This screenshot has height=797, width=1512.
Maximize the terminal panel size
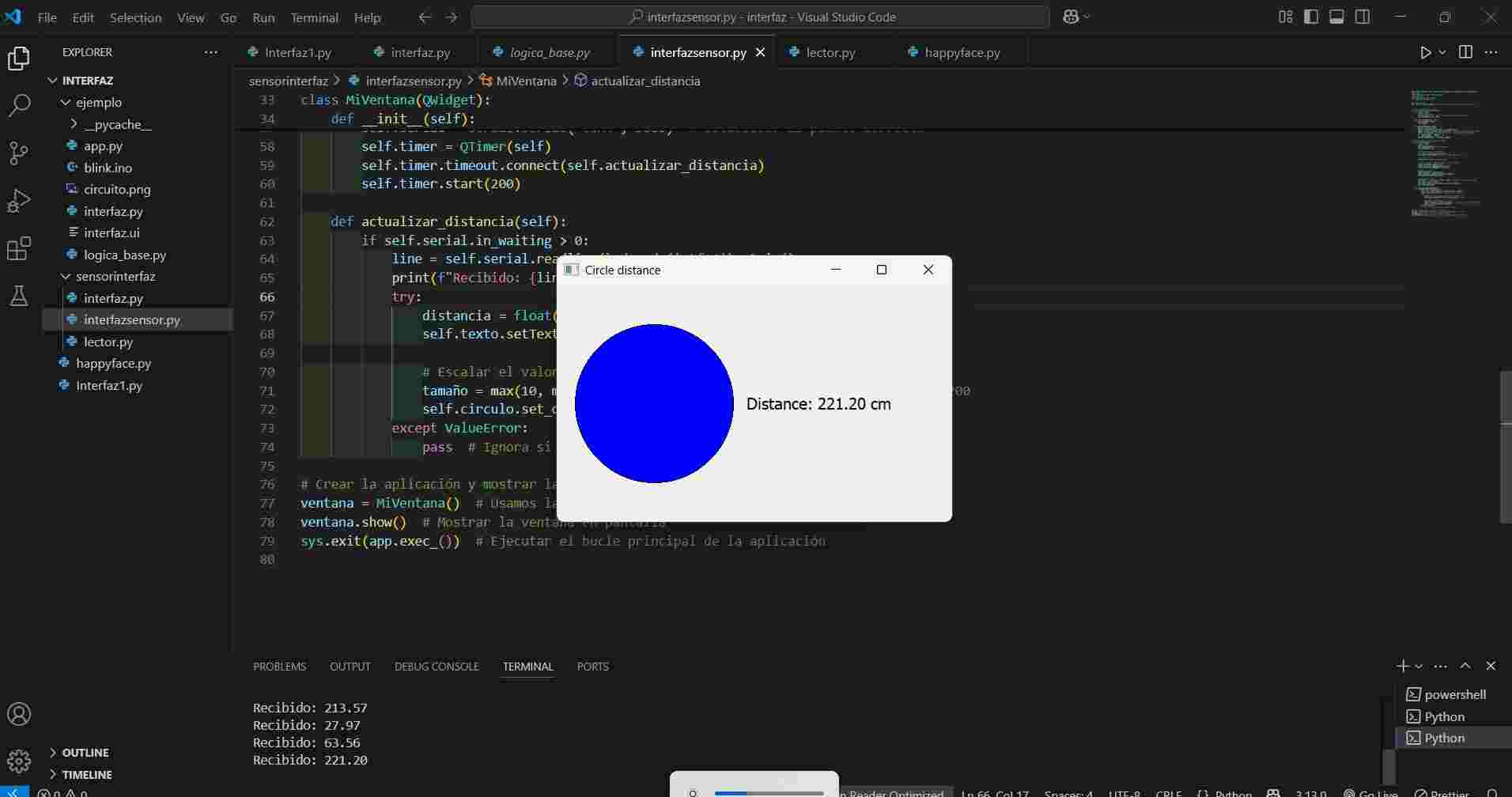click(1465, 667)
